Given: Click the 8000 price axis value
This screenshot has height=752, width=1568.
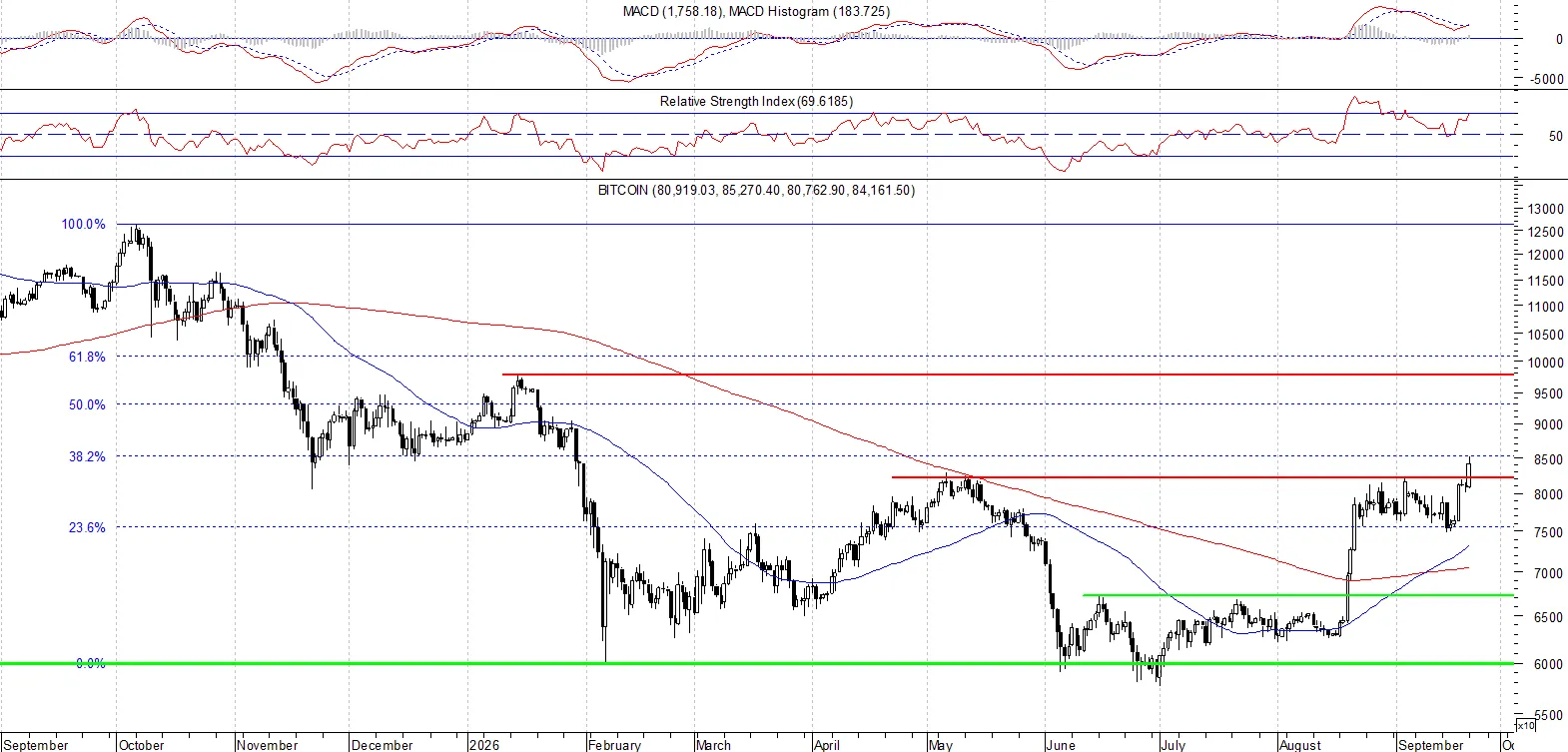Looking at the screenshot, I should [x=1548, y=494].
